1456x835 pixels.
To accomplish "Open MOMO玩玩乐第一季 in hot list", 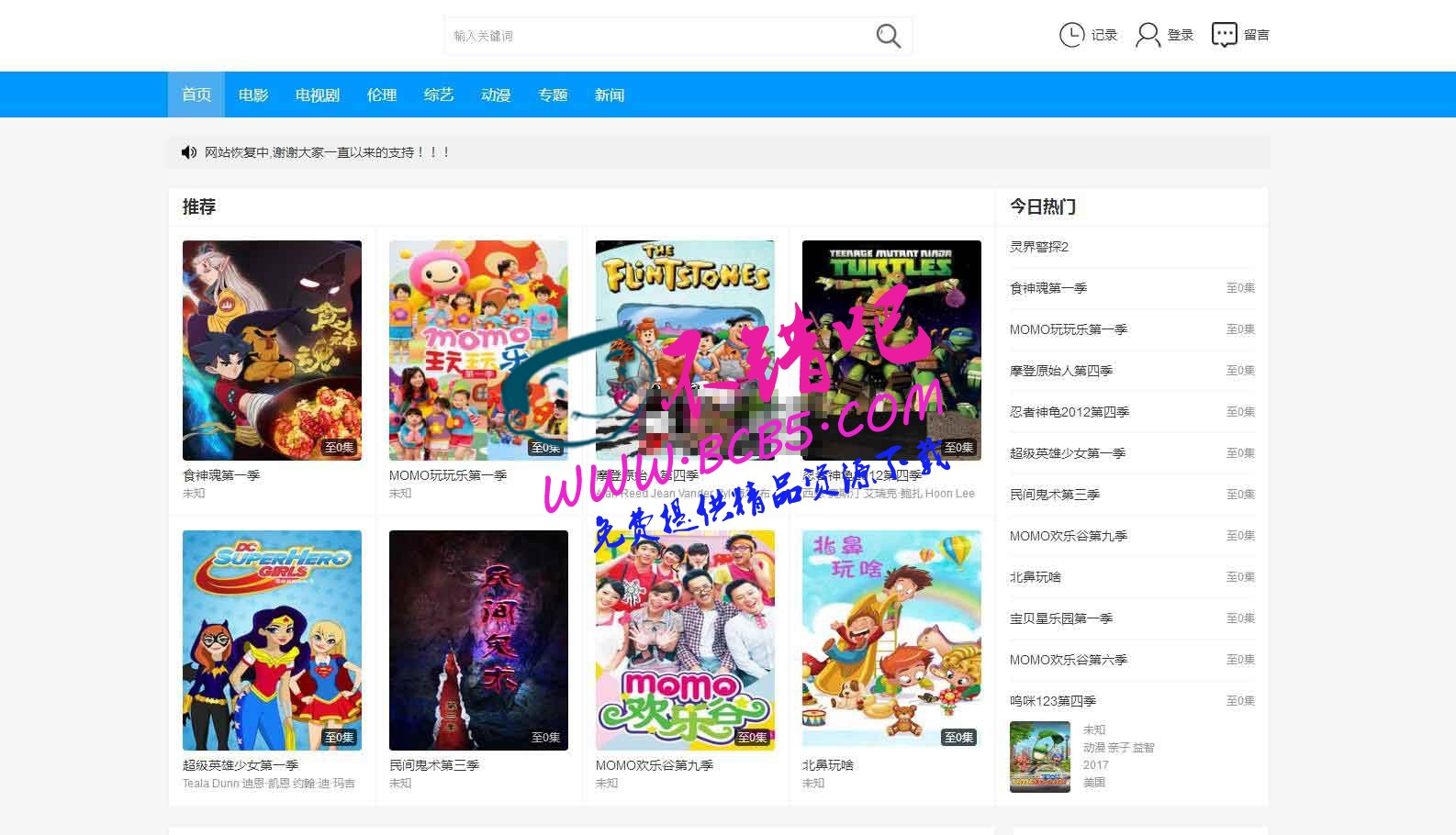I will click(x=1069, y=329).
